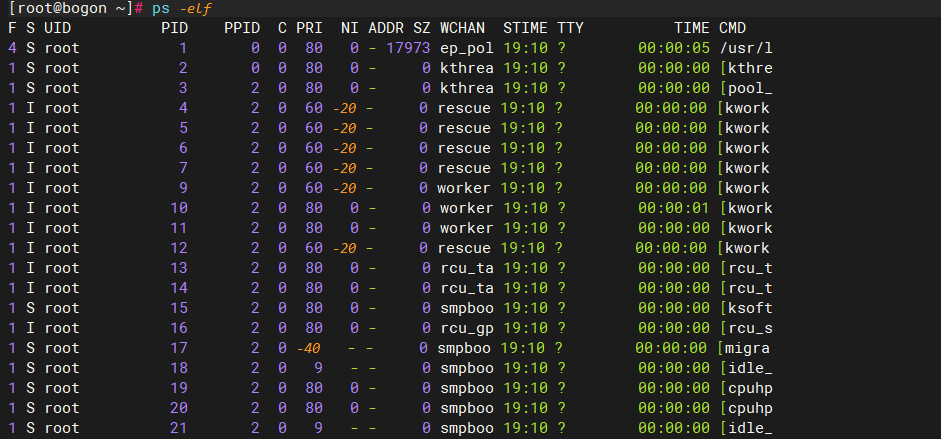The image size is (941, 439).
Task: Click the CMD column header
Action: tap(732, 28)
